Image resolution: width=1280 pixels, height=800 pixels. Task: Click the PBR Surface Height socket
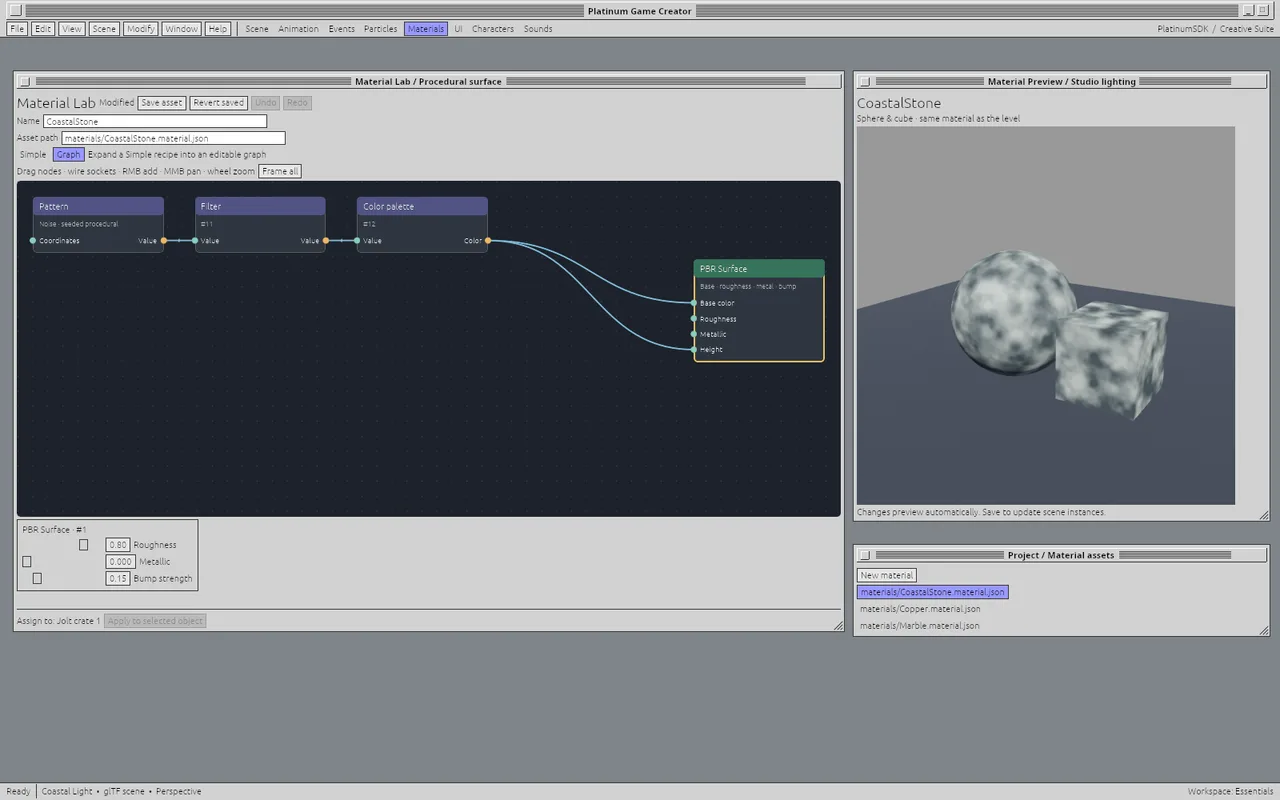tap(694, 350)
